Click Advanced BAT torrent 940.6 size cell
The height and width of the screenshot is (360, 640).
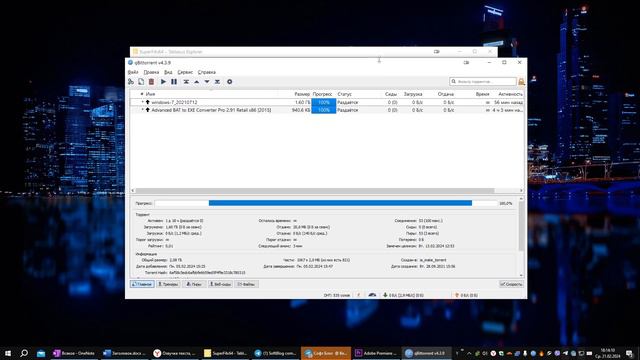tap(301, 110)
